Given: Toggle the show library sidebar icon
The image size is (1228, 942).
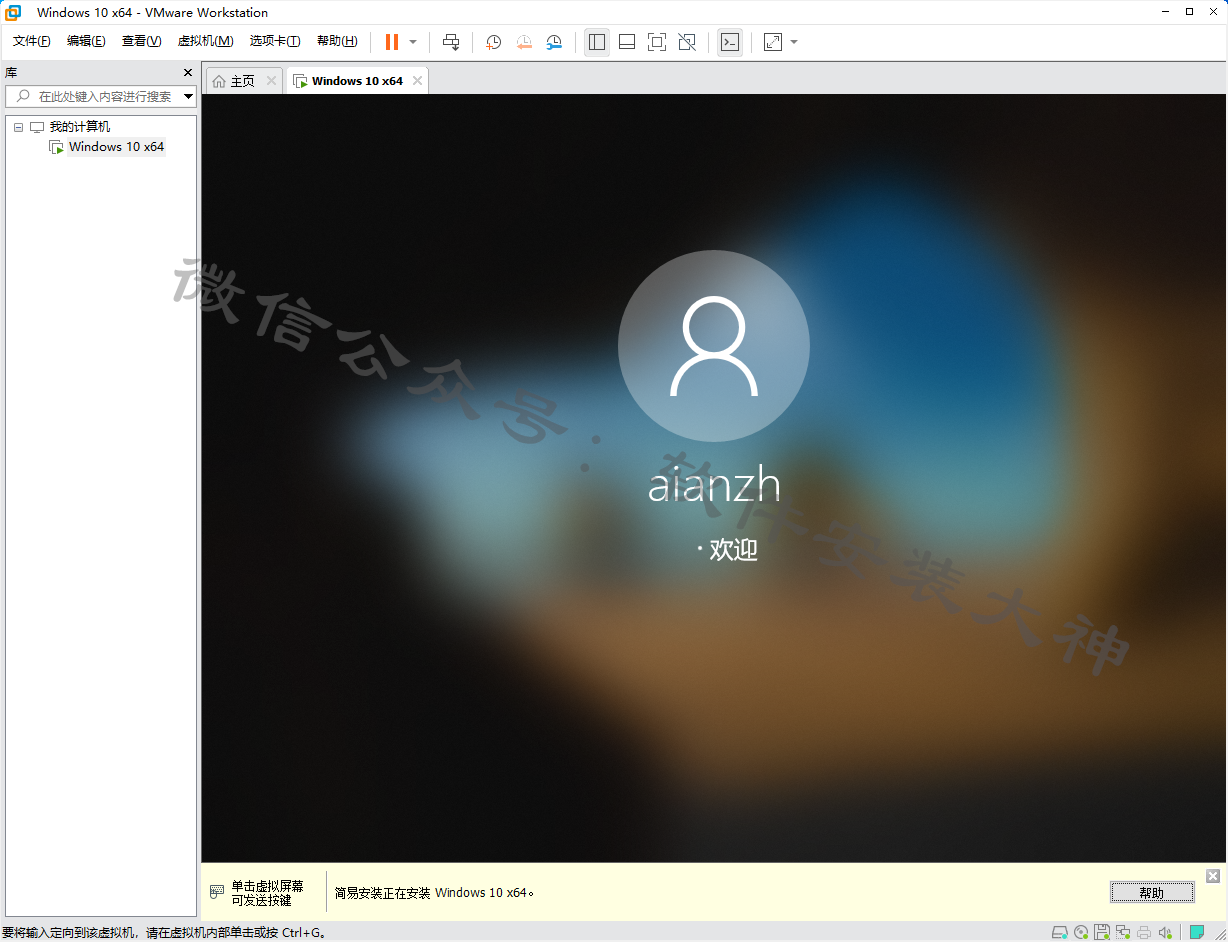Looking at the screenshot, I should 597,42.
